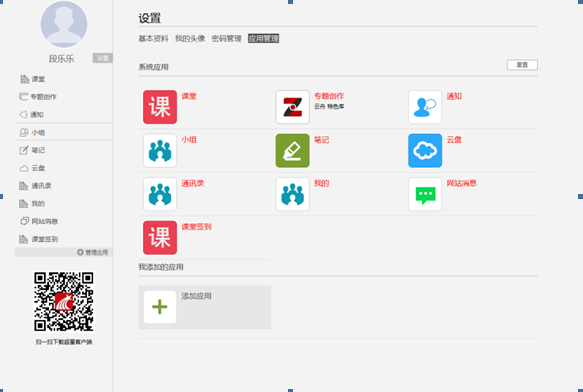Screen dimensions: 583x392
Task: Select 小组 label in sidebar menu
Action: [38, 133]
